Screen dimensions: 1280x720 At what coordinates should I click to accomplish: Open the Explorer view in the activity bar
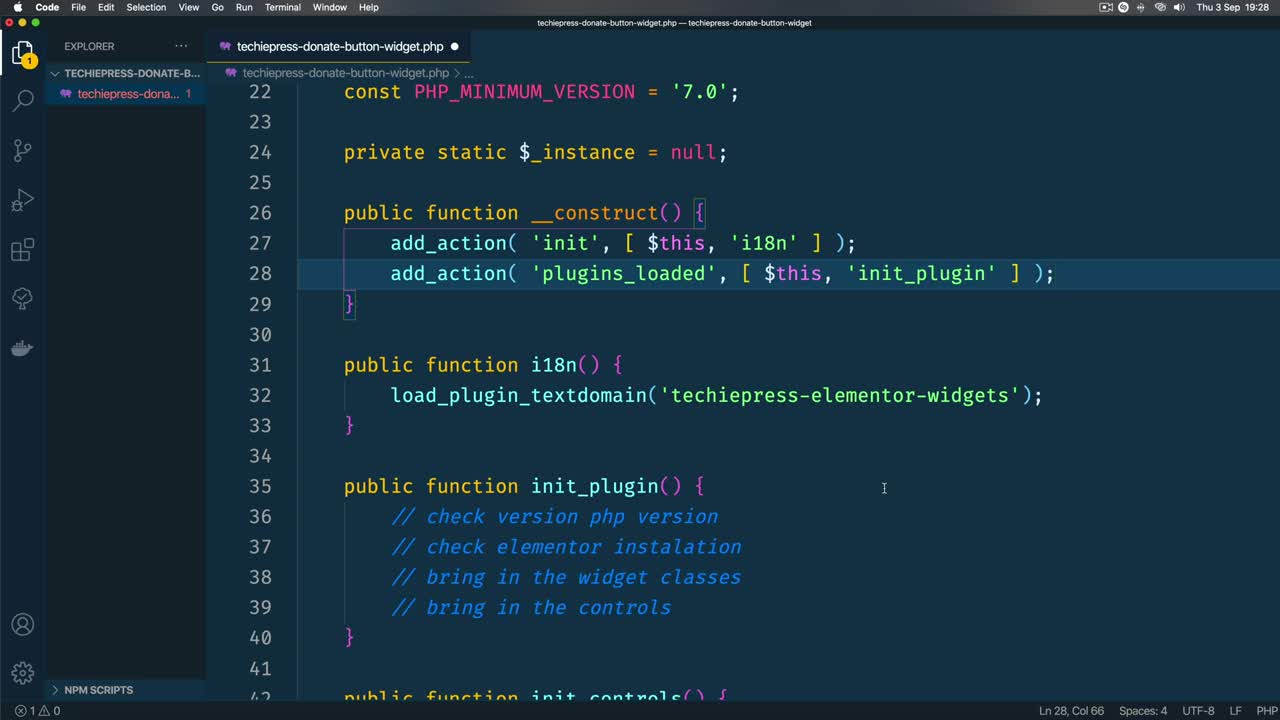point(22,53)
